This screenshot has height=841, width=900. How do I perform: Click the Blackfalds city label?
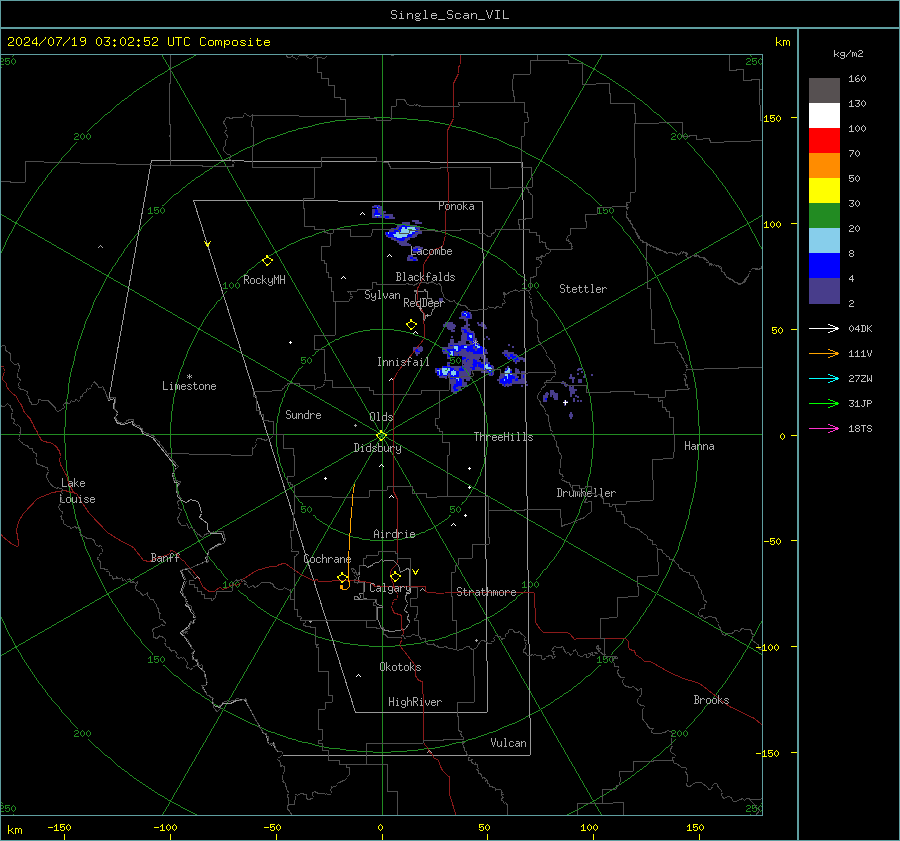click(425, 277)
